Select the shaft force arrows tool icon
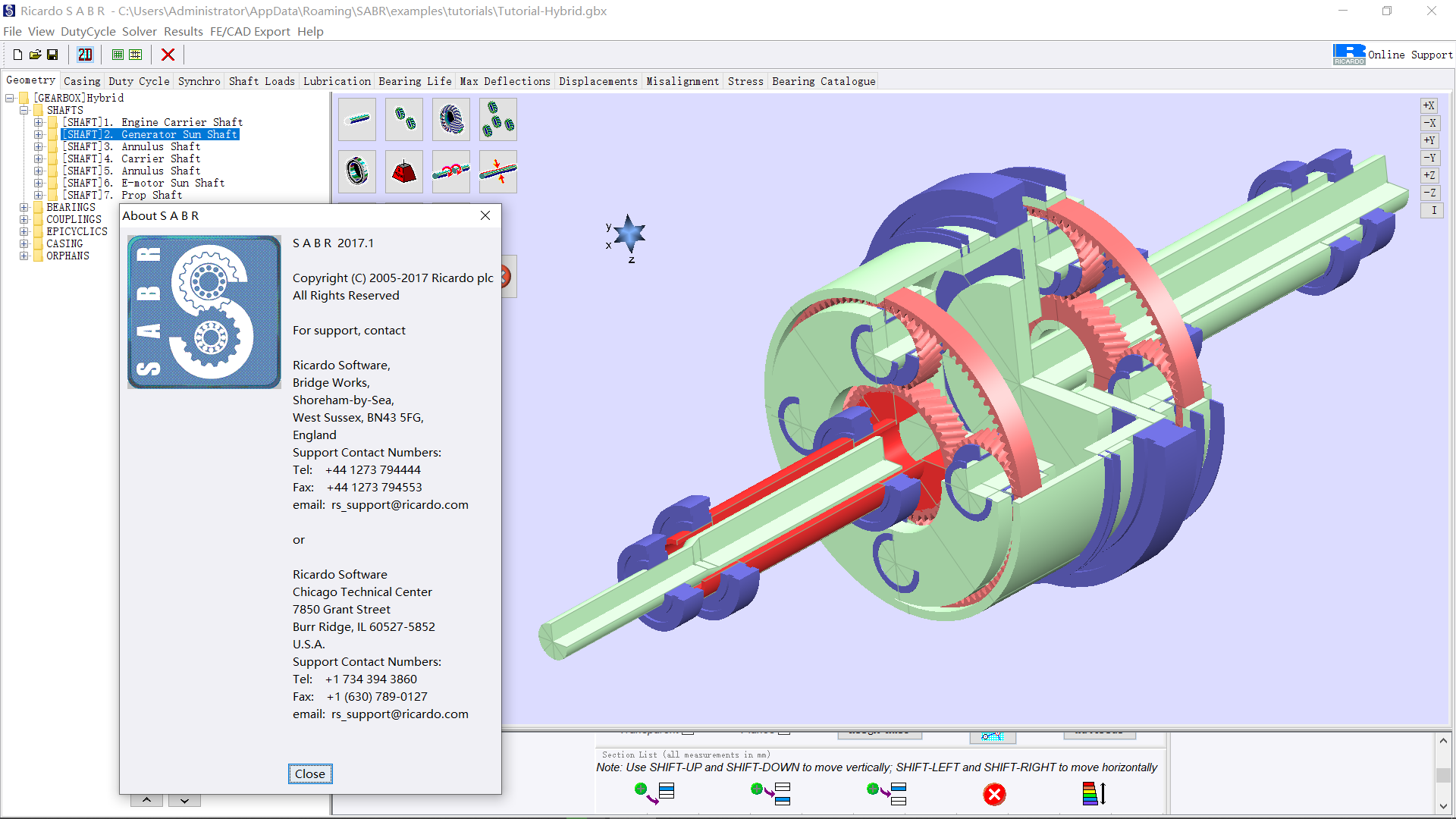 point(498,171)
